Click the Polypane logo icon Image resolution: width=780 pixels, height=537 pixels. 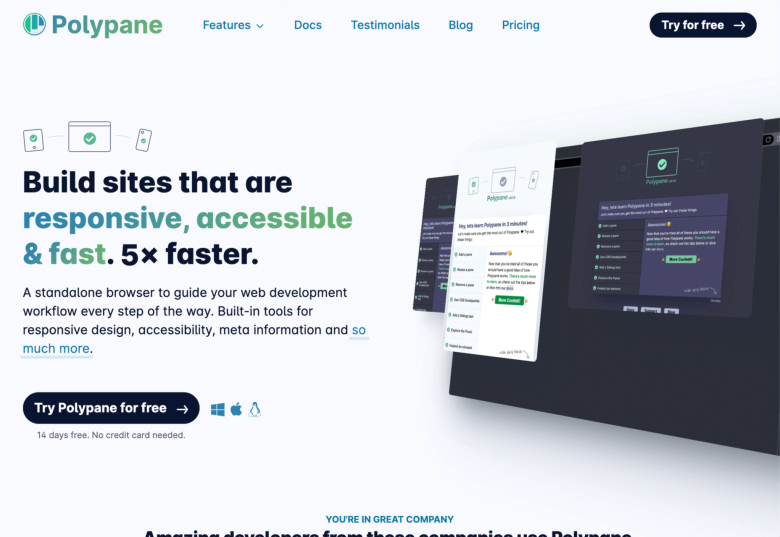pyautogui.click(x=34, y=24)
